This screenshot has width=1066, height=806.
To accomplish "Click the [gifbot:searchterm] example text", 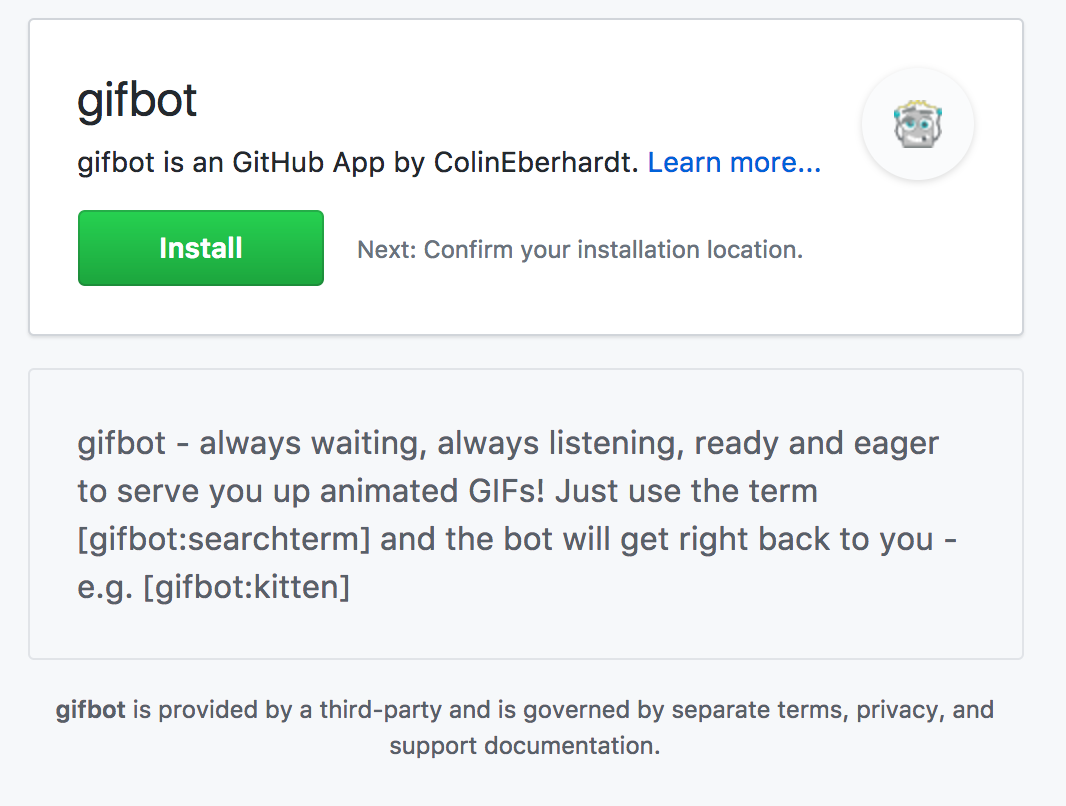I will coord(224,539).
